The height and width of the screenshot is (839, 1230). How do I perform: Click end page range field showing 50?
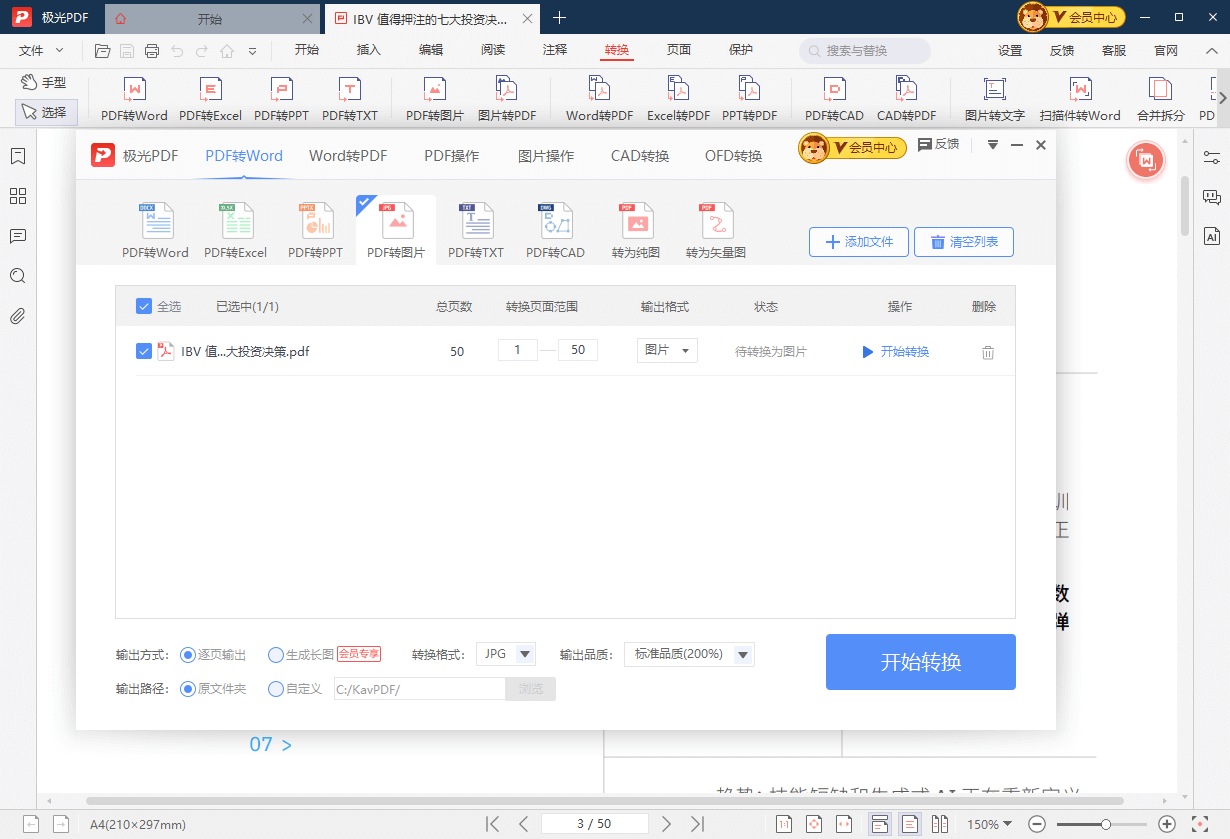pos(578,350)
